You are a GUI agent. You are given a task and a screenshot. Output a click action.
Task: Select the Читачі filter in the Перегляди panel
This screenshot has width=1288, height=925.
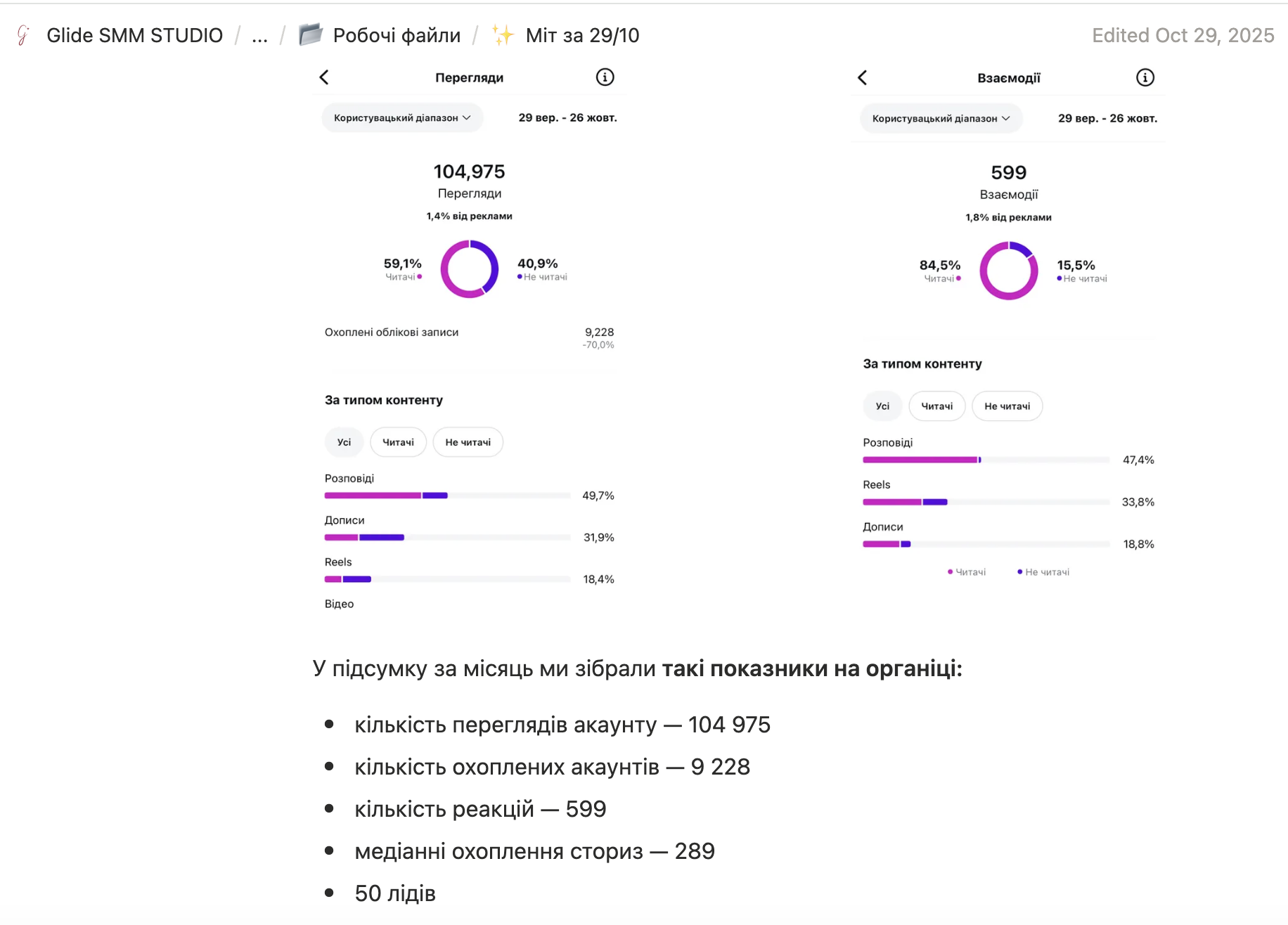click(398, 442)
